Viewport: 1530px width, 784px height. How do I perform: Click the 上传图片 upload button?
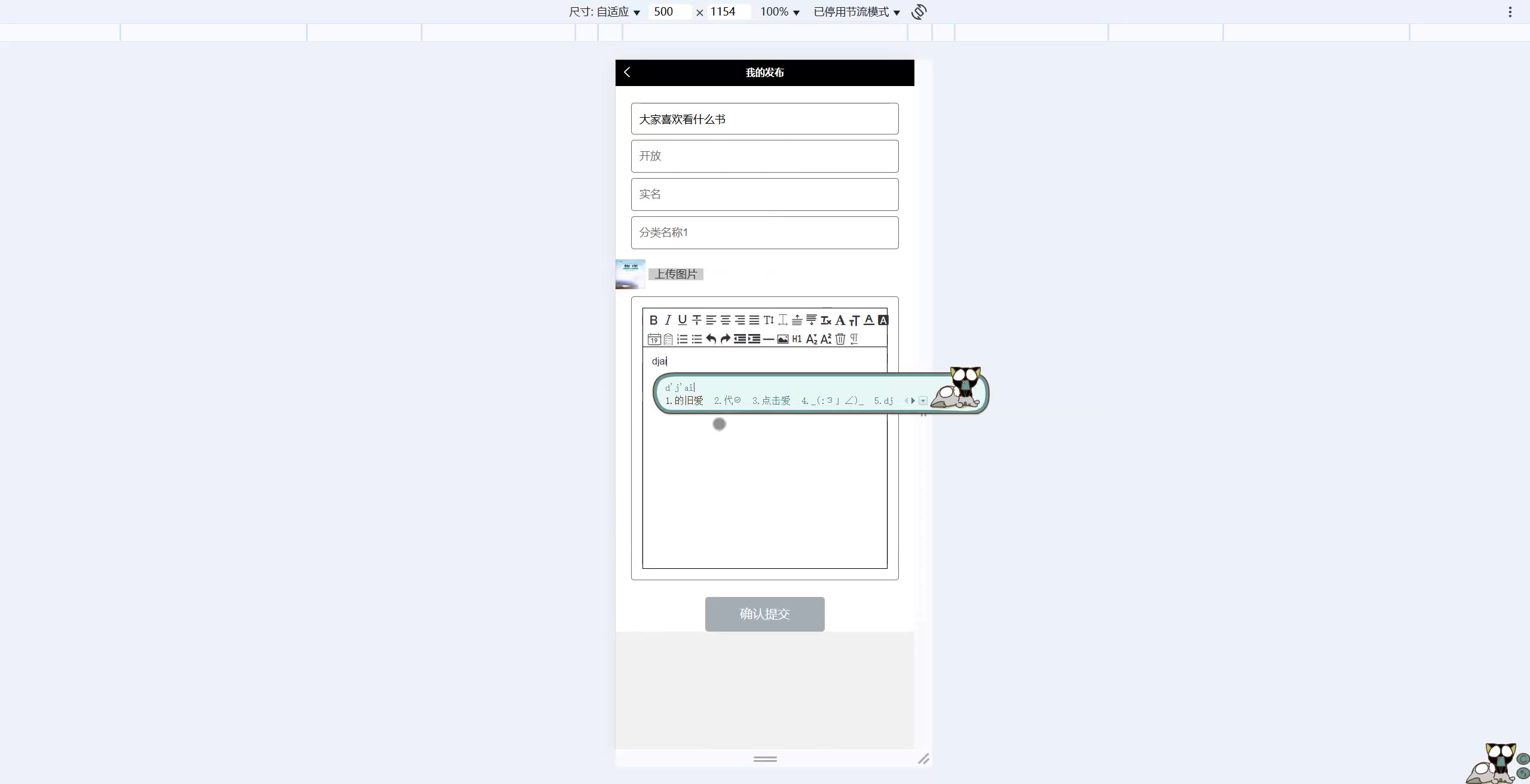(676, 274)
